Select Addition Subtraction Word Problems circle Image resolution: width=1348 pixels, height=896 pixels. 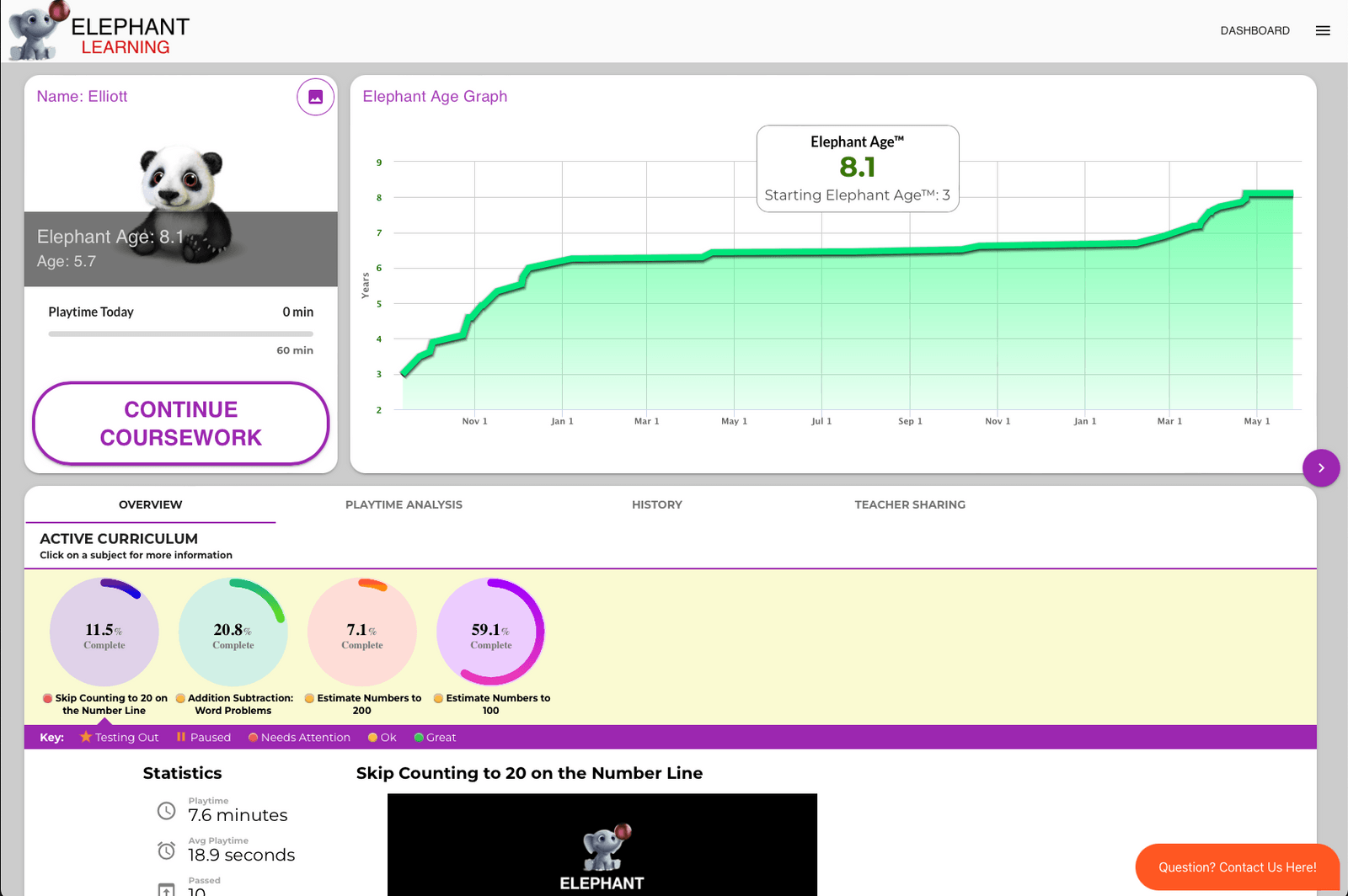click(x=233, y=632)
